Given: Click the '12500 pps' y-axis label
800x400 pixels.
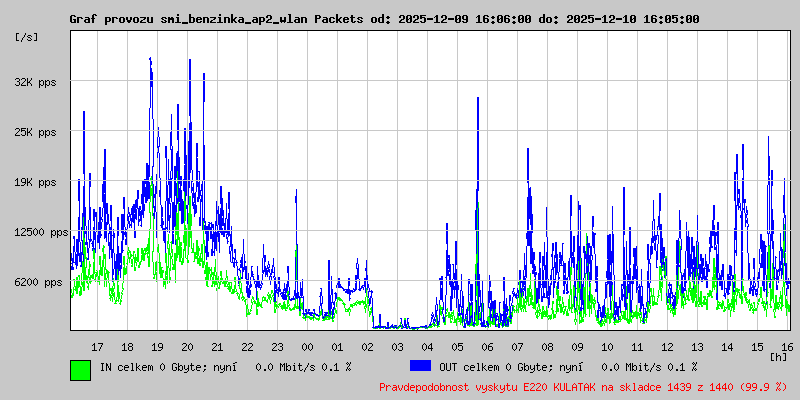Looking at the screenshot, I should (x=41, y=233).
